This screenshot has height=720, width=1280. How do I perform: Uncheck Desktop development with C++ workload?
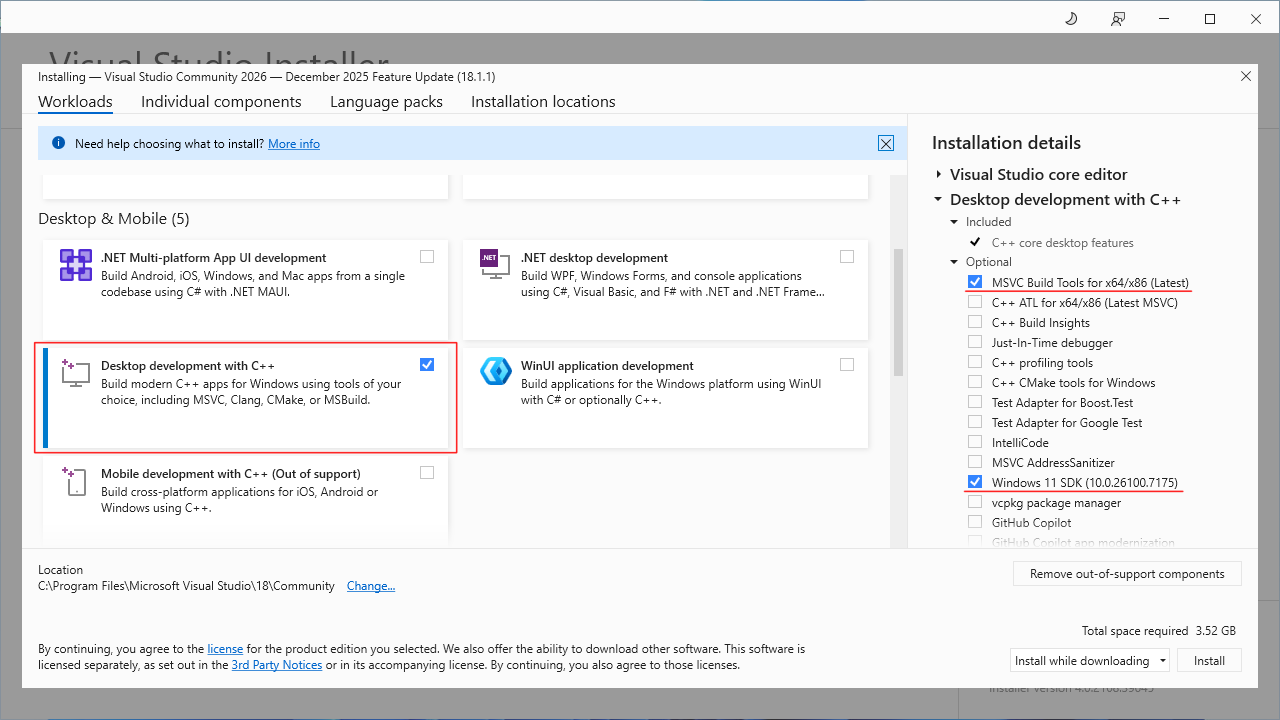(x=427, y=364)
